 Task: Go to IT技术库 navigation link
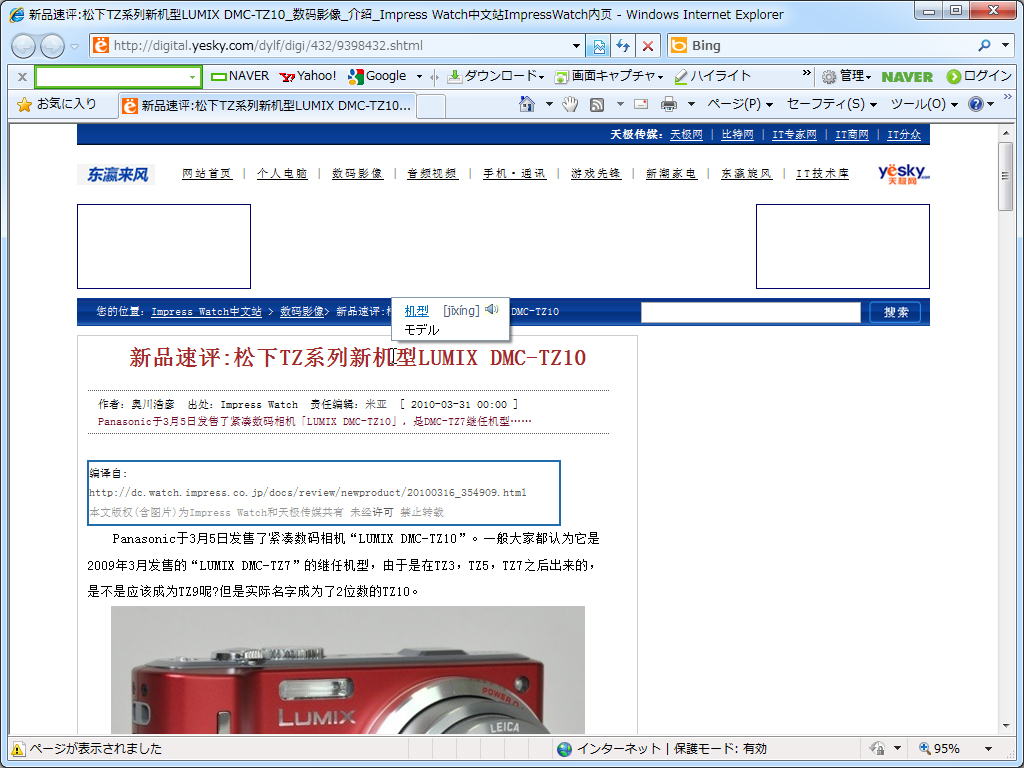pos(822,174)
